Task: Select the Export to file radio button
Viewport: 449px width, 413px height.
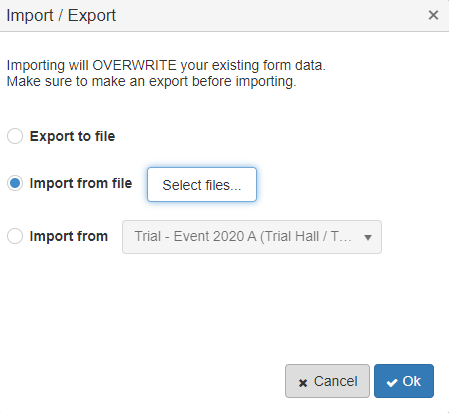Action: click(15, 136)
